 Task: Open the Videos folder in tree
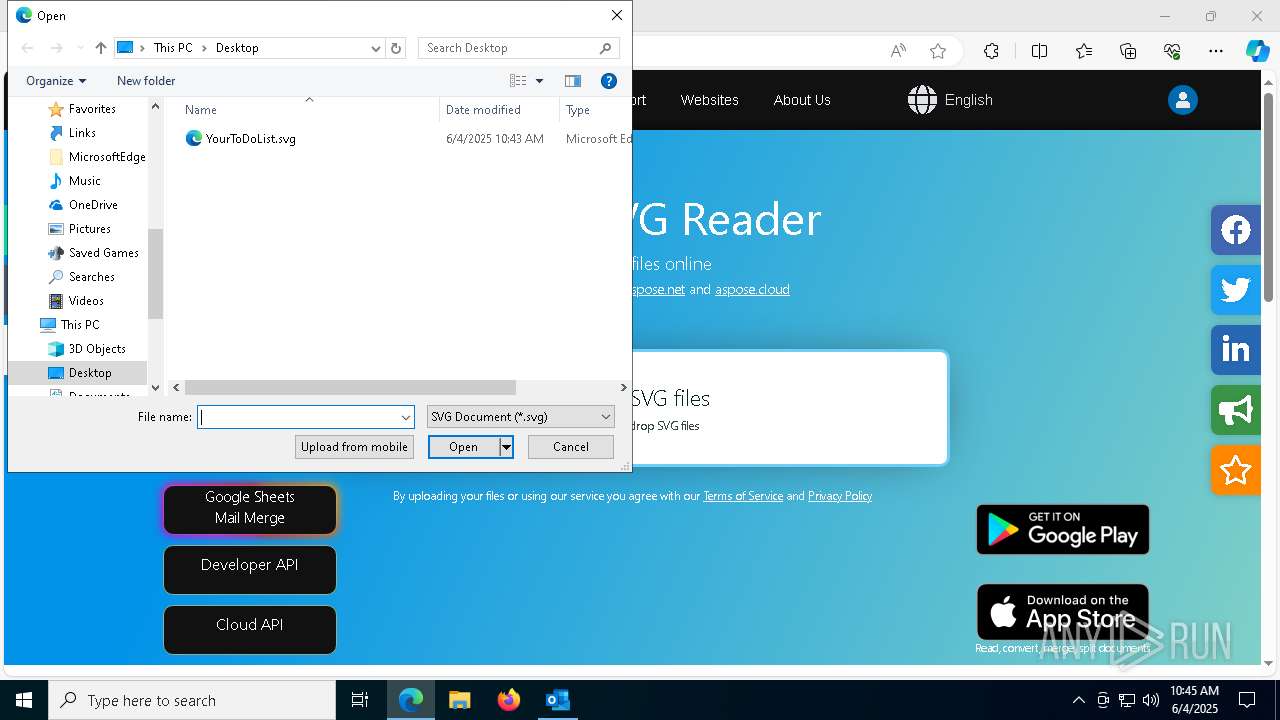[85, 301]
